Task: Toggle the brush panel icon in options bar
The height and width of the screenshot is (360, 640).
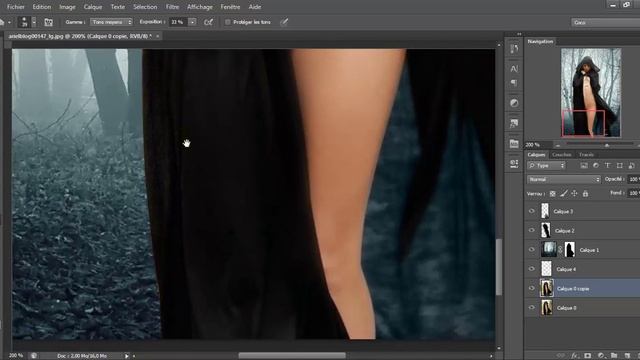Action: pos(49,22)
